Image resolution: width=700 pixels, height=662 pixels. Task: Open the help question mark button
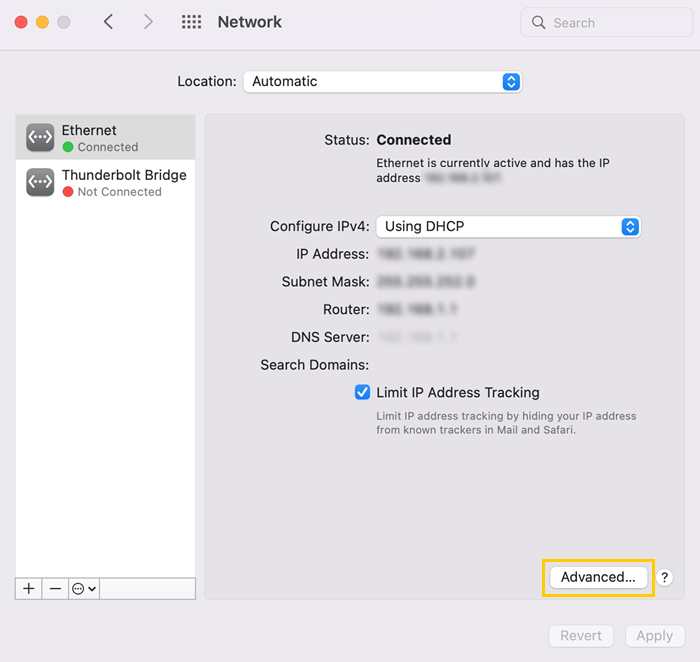[665, 577]
